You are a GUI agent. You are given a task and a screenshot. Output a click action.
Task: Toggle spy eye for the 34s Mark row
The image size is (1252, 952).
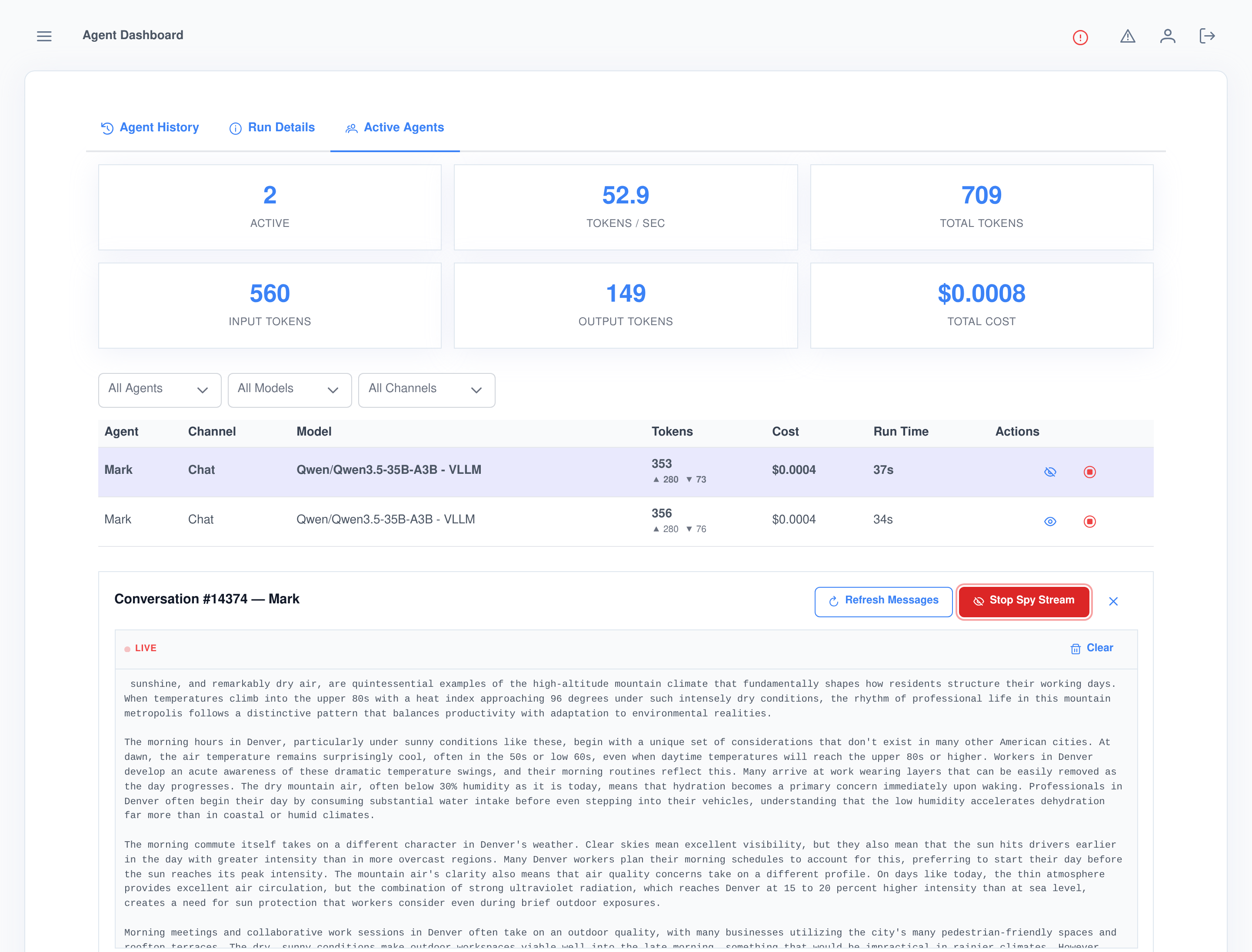pos(1050,521)
